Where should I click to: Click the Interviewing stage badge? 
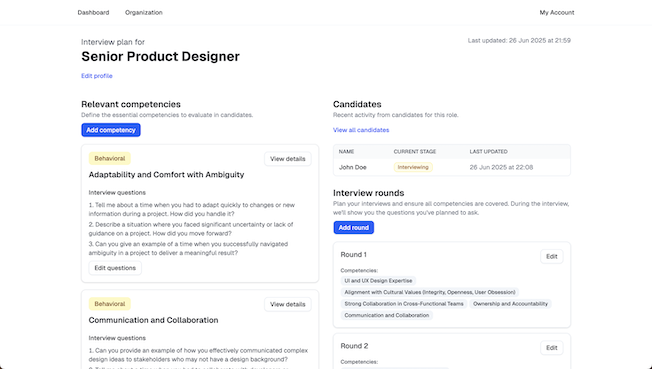(413, 167)
